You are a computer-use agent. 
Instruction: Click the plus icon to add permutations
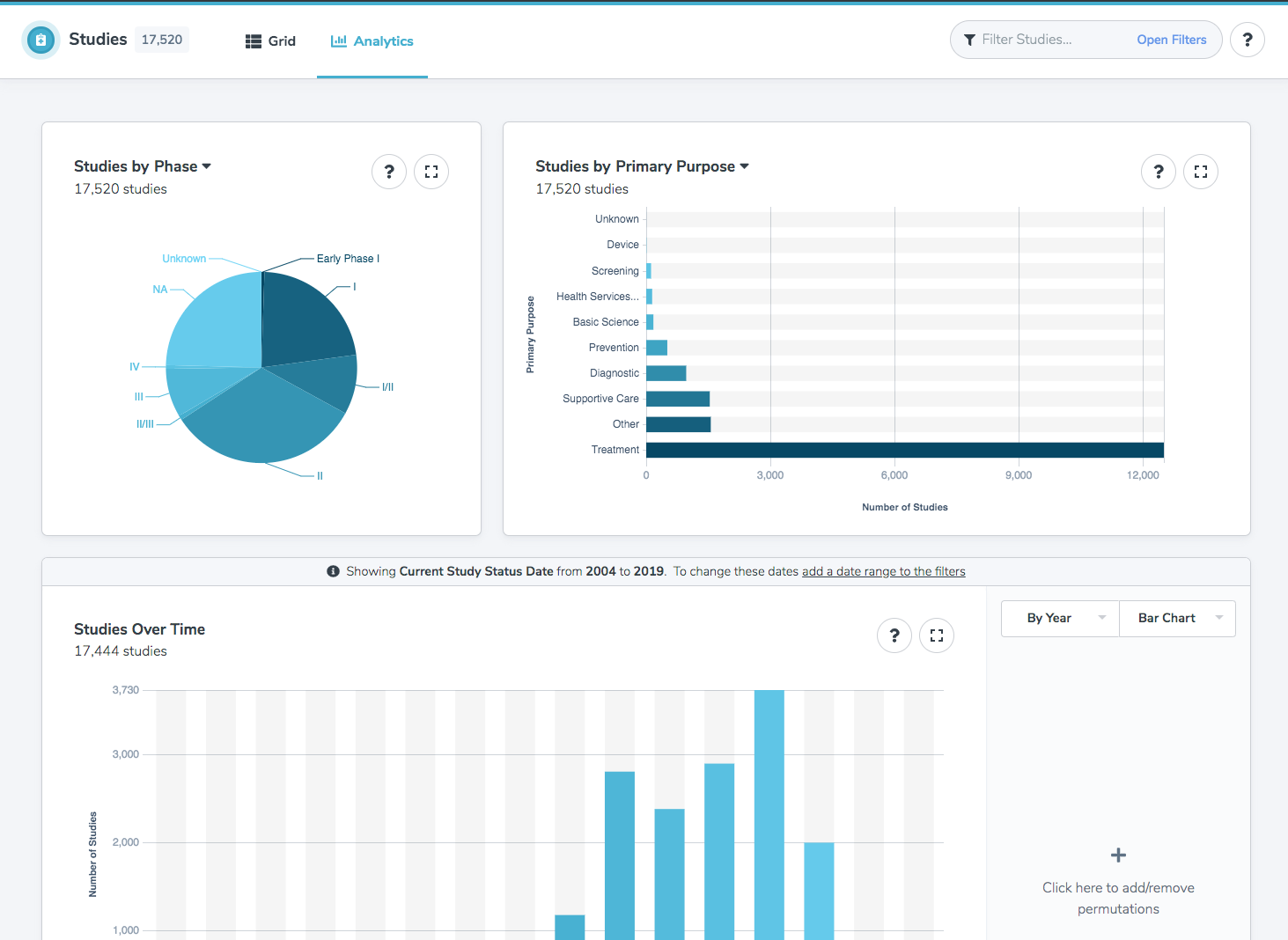pos(1118,856)
